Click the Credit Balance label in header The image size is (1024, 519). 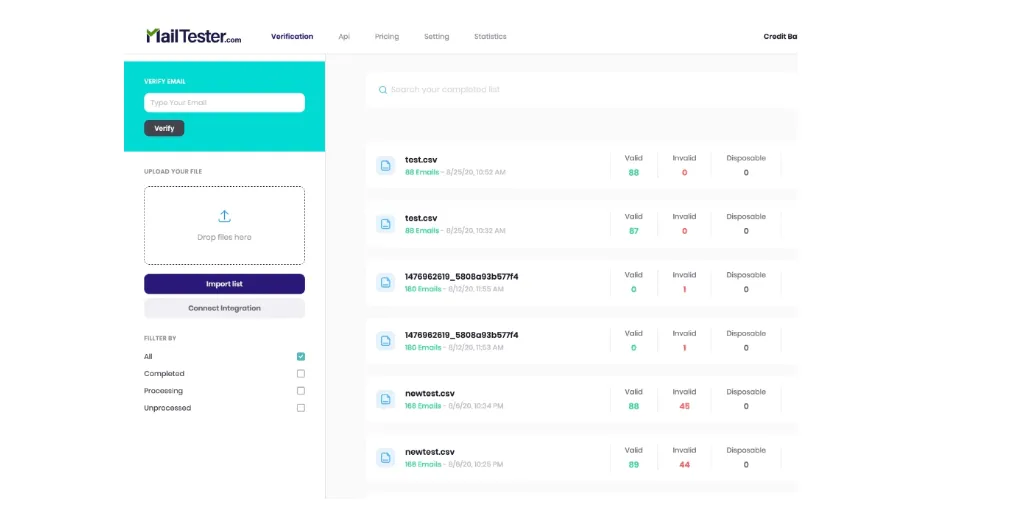coord(780,37)
